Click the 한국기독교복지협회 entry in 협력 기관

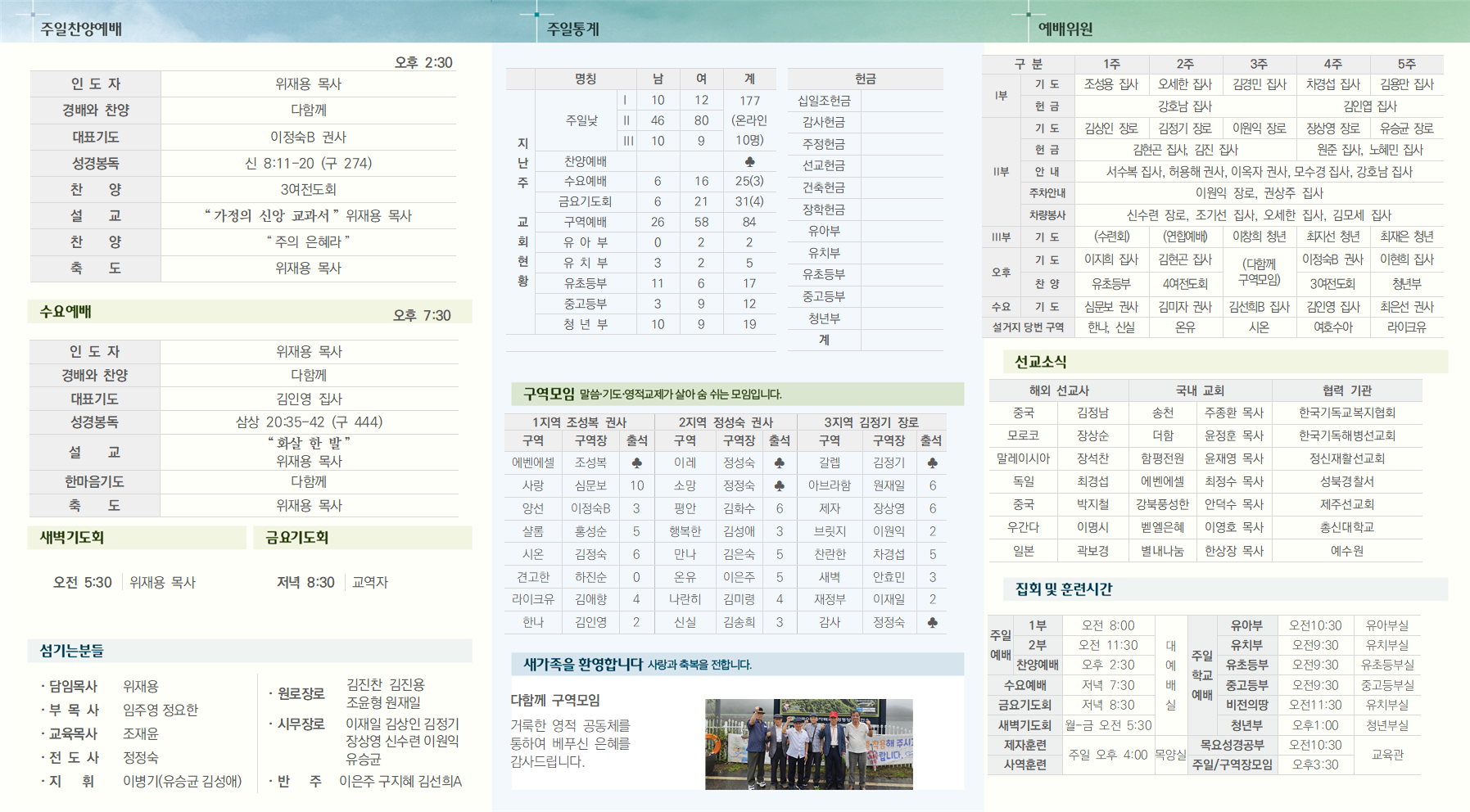(x=1346, y=413)
